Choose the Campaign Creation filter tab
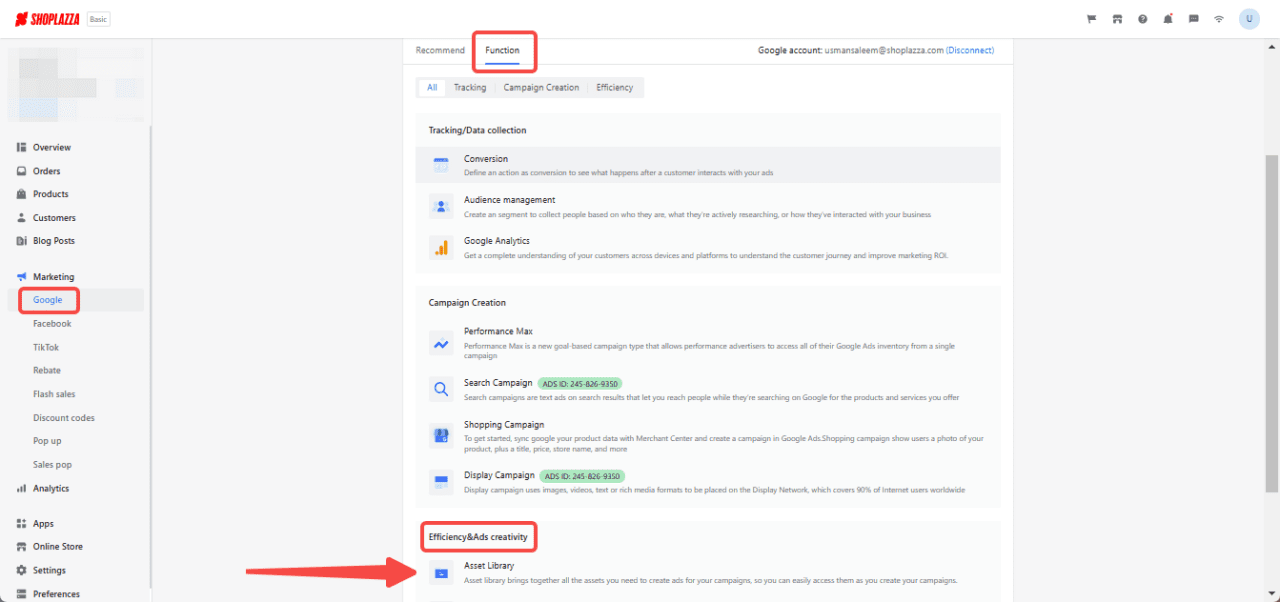 coord(541,88)
